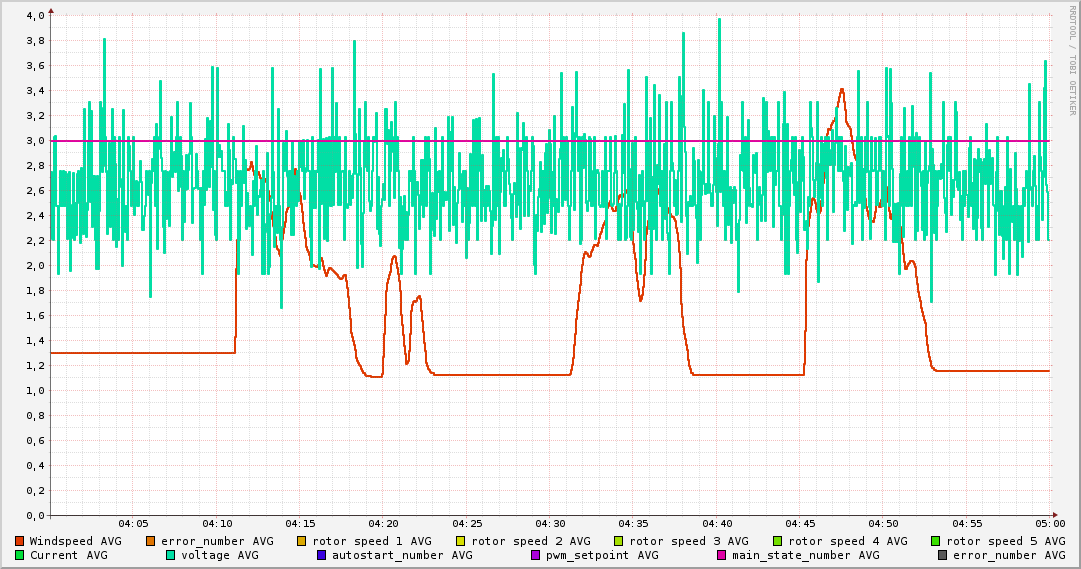The image size is (1081, 569).
Task: Click the Windspeed AVG legend label
Action: [75, 541]
